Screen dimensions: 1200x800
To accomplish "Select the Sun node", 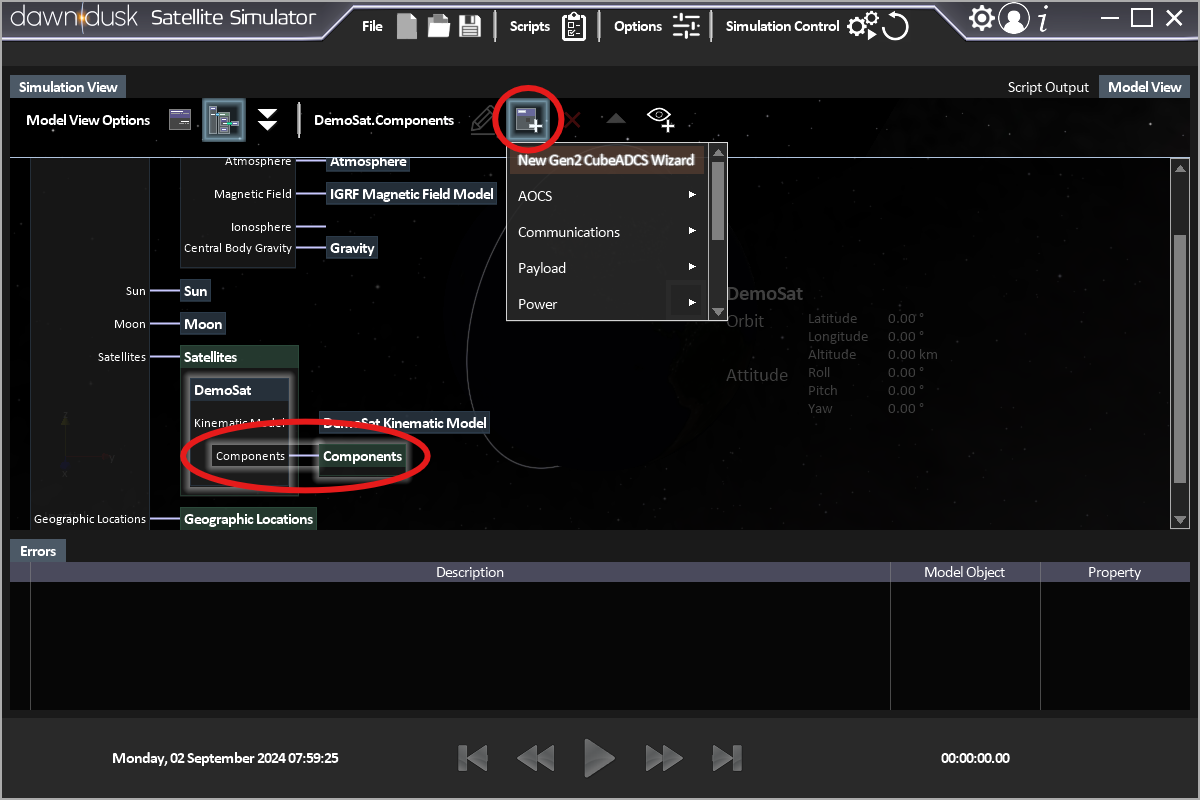I will [x=196, y=291].
